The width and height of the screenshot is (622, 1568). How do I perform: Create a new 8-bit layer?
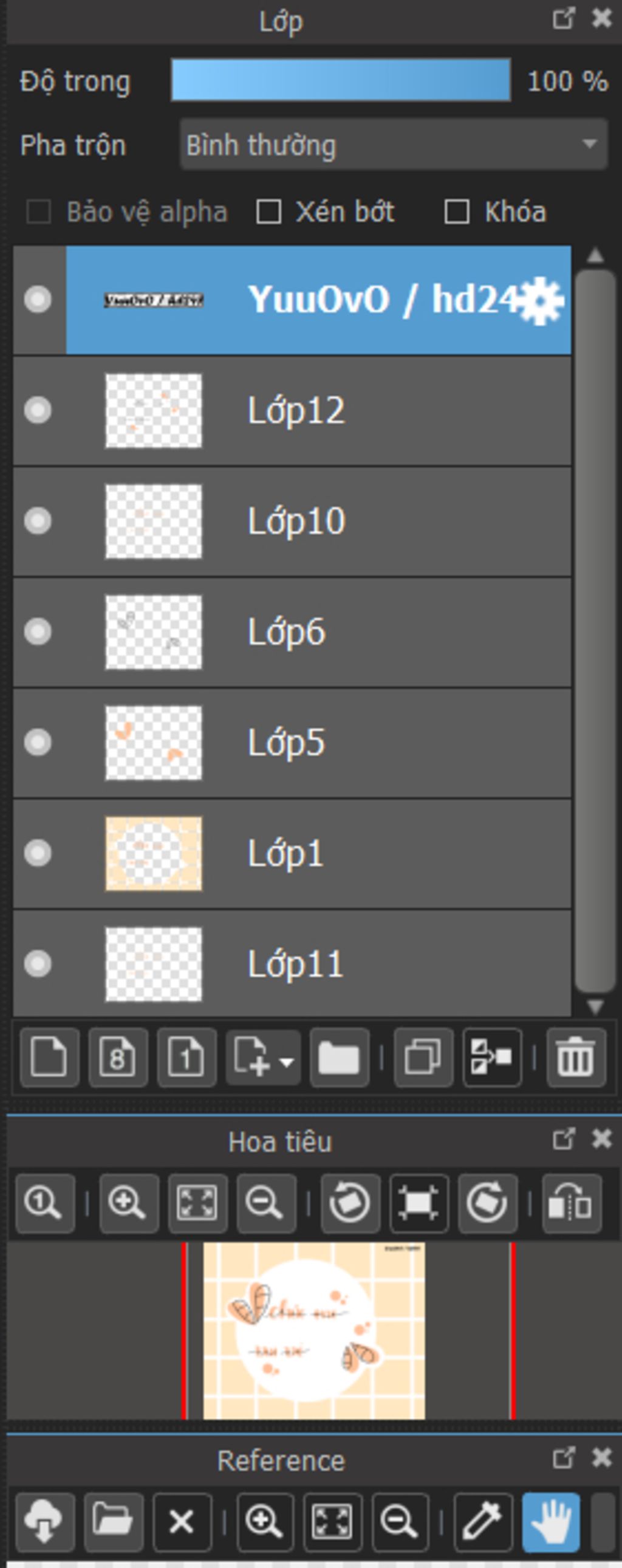pyautogui.click(x=118, y=1057)
